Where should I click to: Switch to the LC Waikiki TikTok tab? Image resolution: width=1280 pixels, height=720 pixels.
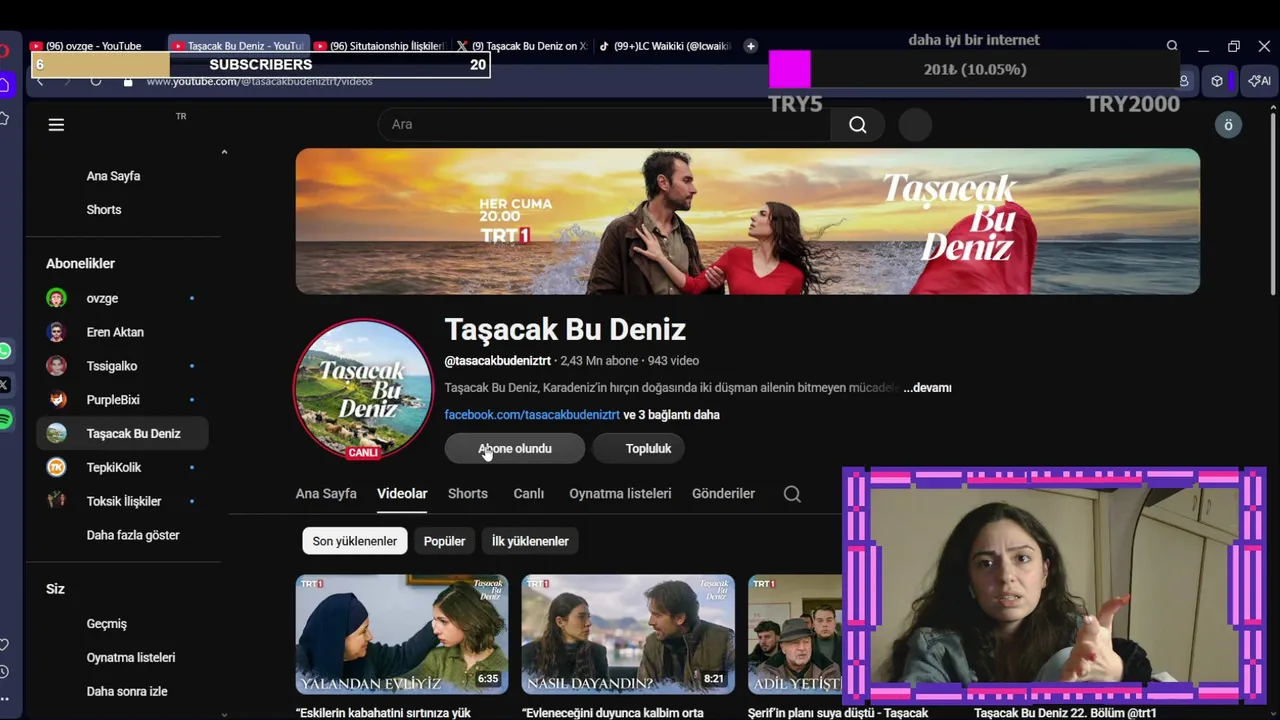666,46
